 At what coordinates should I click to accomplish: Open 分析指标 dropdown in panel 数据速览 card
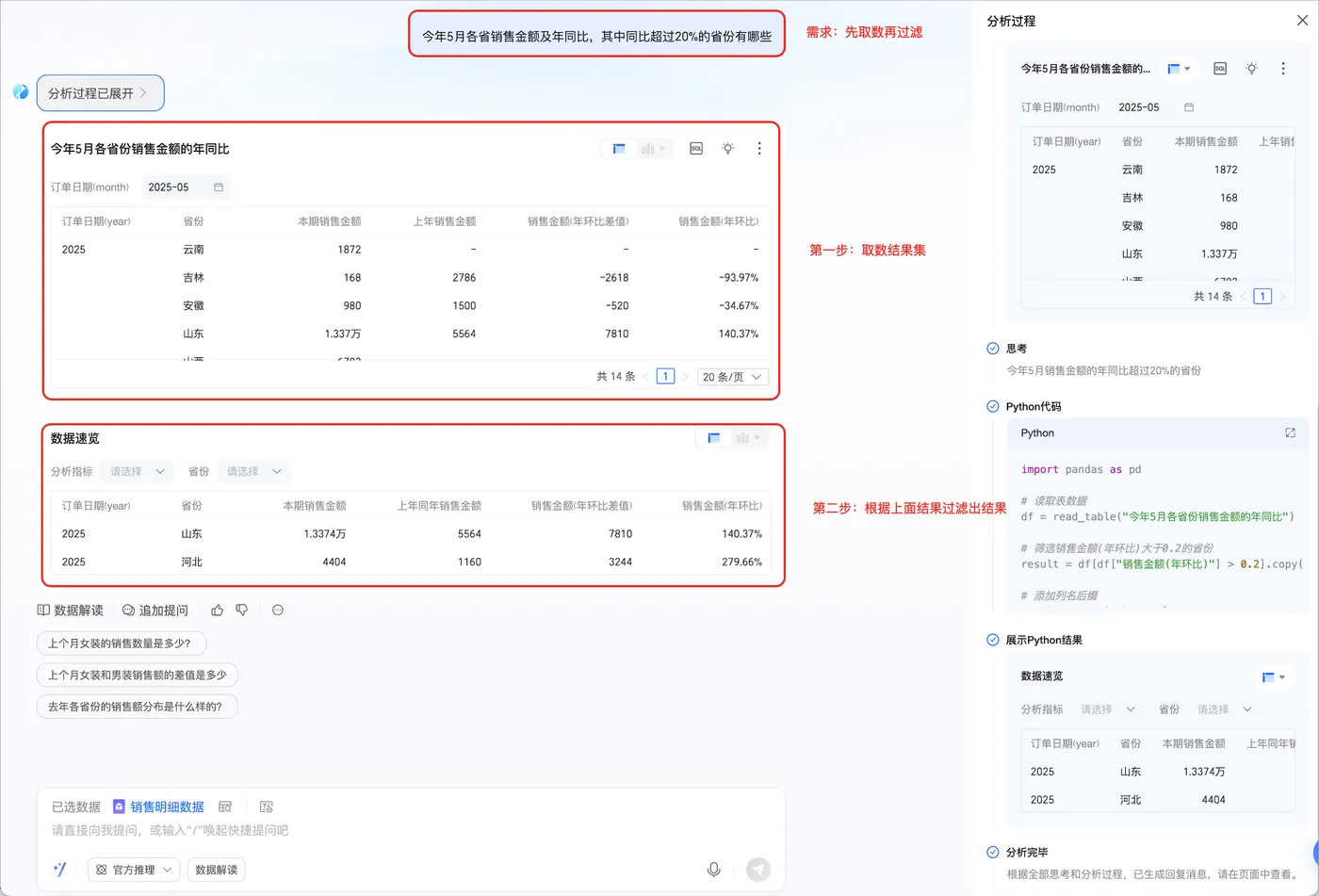pos(1108,709)
